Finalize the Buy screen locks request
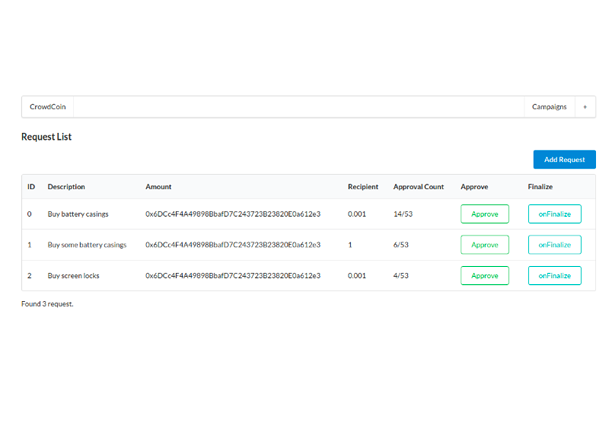 click(x=554, y=276)
